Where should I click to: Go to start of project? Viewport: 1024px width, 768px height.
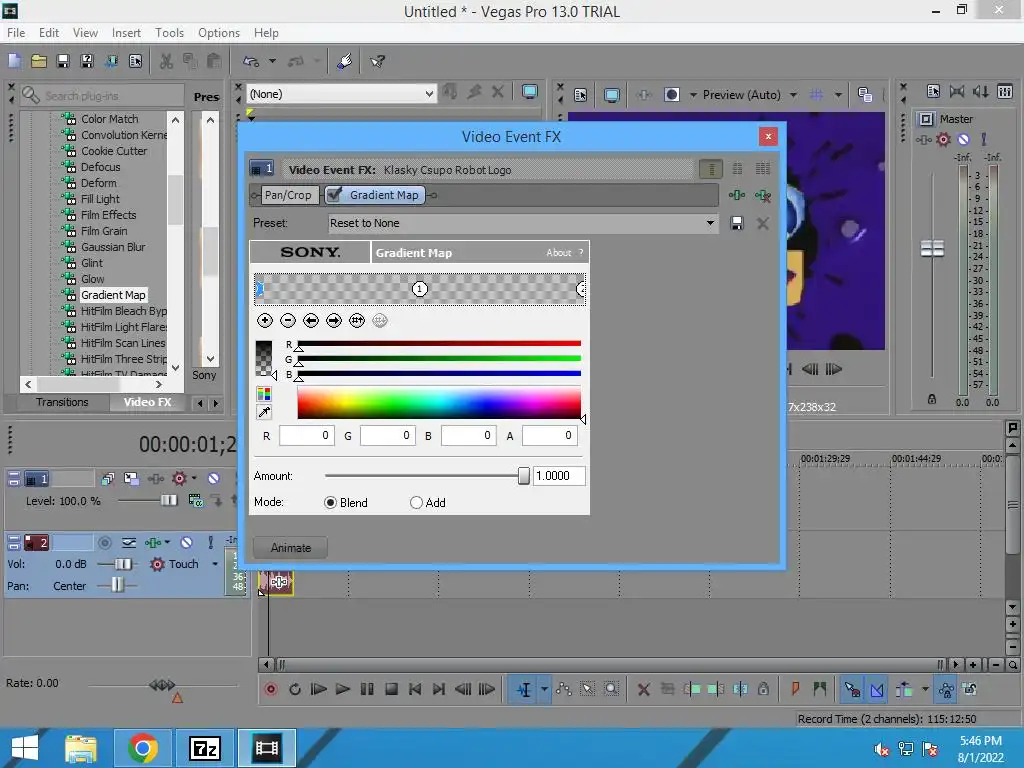[415, 689]
